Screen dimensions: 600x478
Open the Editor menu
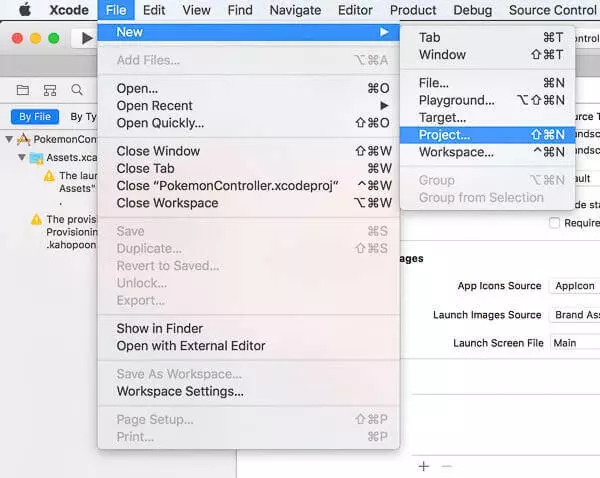tap(354, 10)
